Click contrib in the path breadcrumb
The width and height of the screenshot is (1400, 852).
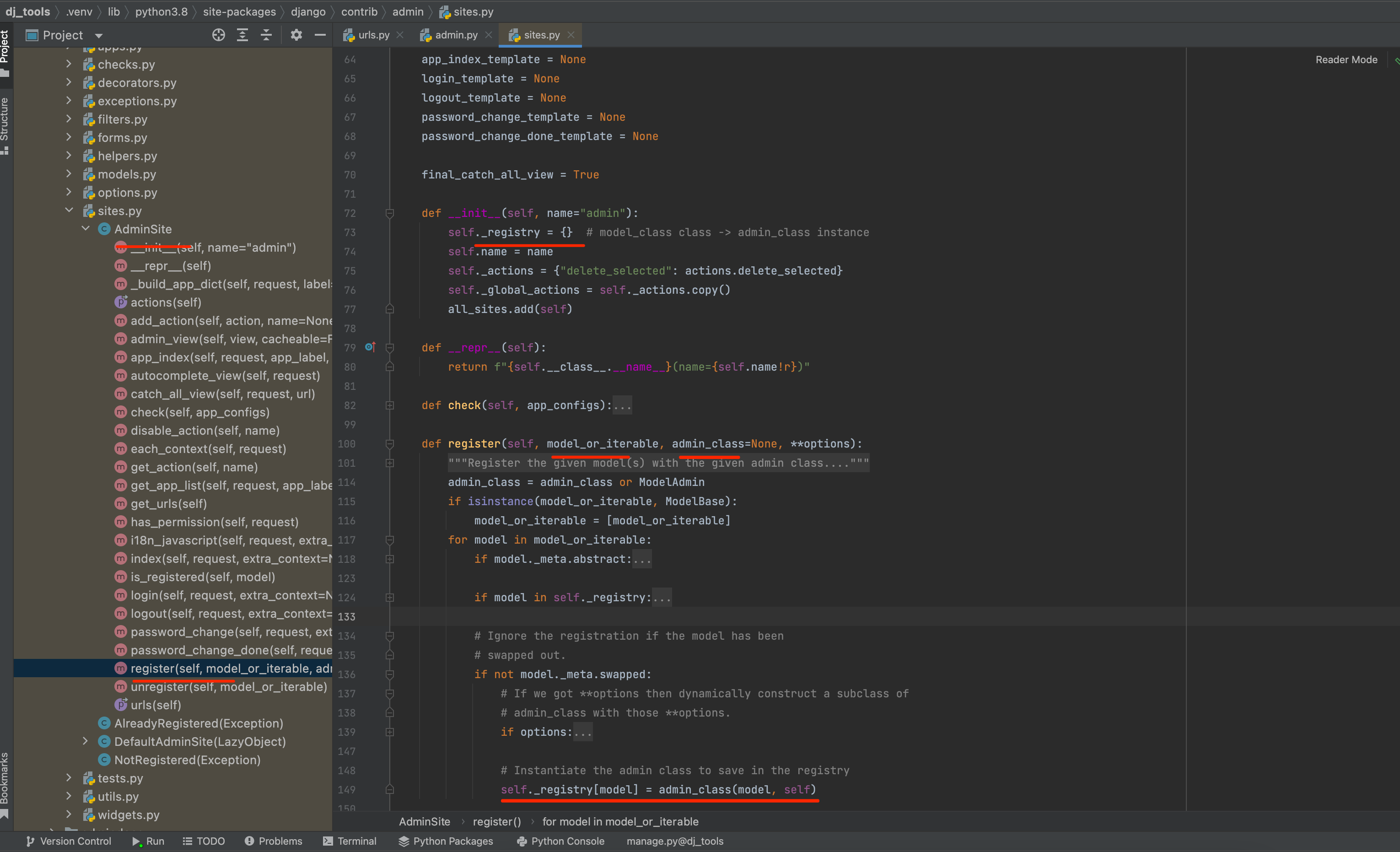coord(359,11)
